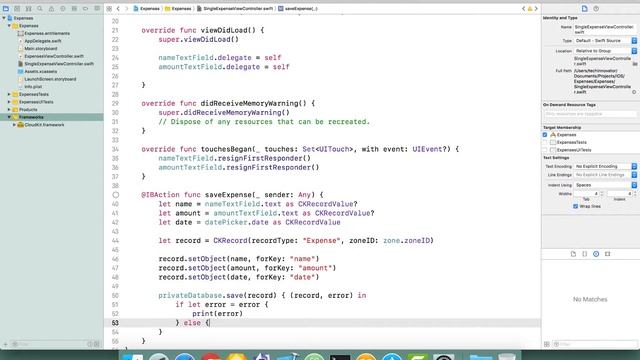
Task: Open the Indent Using dropdown
Action: point(605,185)
